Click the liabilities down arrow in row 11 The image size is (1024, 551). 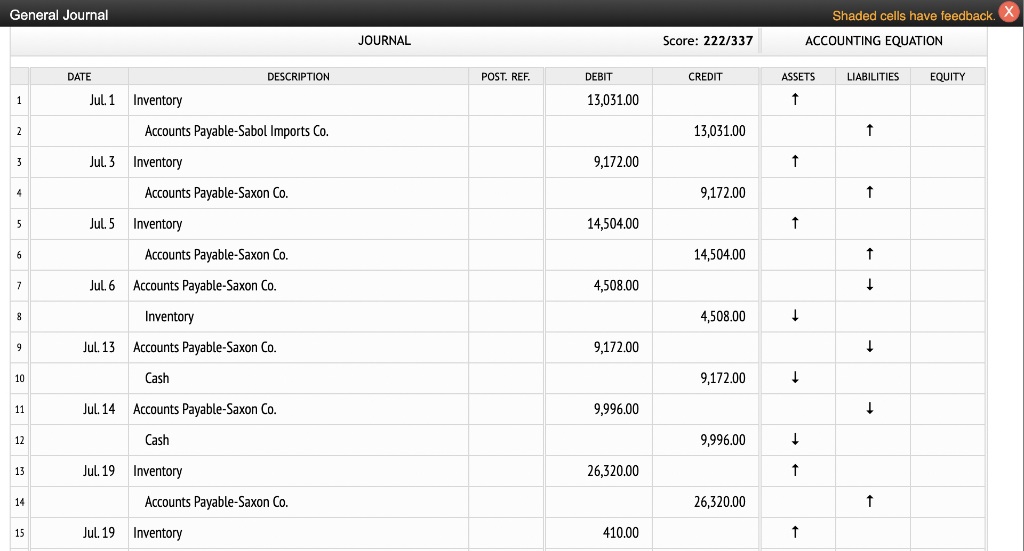coord(869,409)
